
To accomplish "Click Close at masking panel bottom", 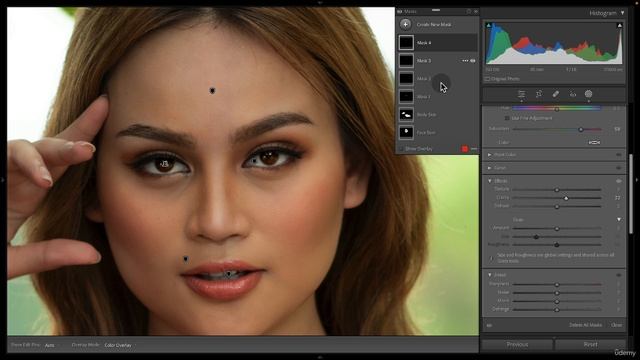I will [617, 325].
